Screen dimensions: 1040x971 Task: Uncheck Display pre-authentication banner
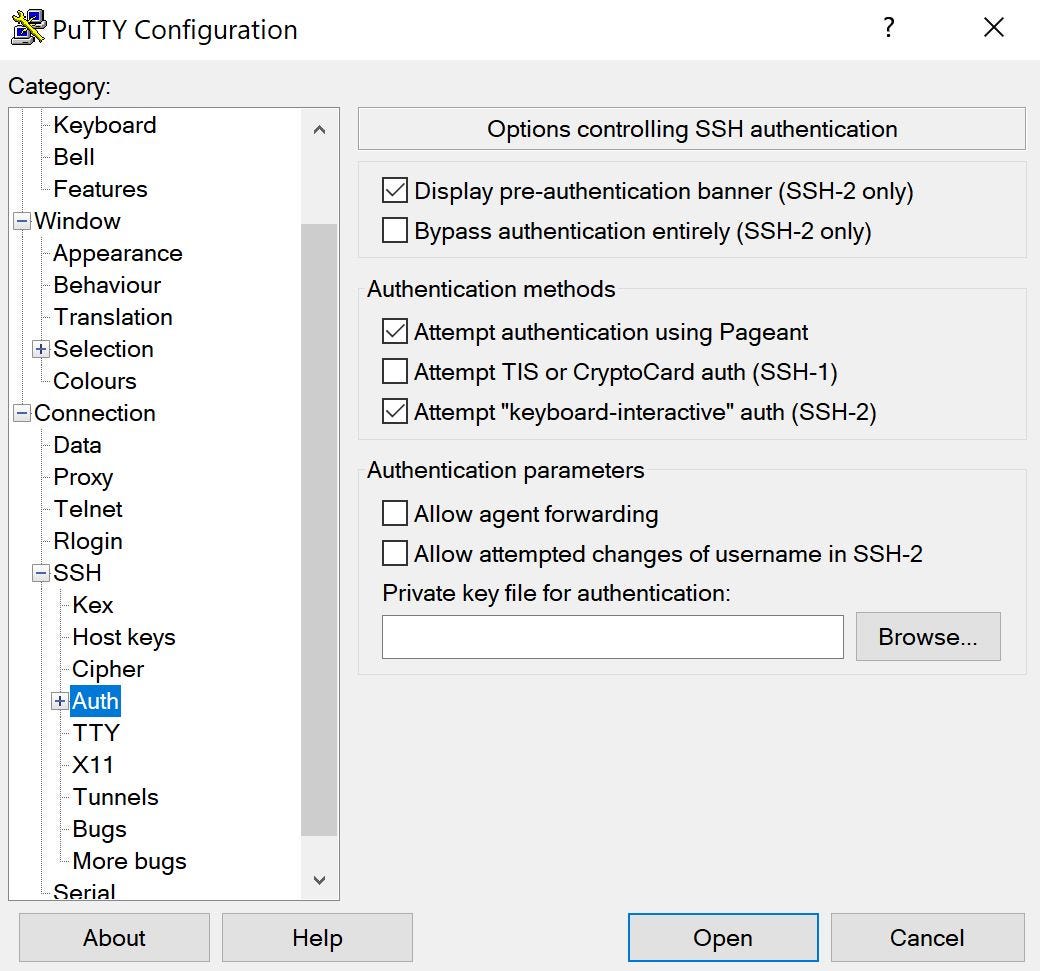click(396, 190)
